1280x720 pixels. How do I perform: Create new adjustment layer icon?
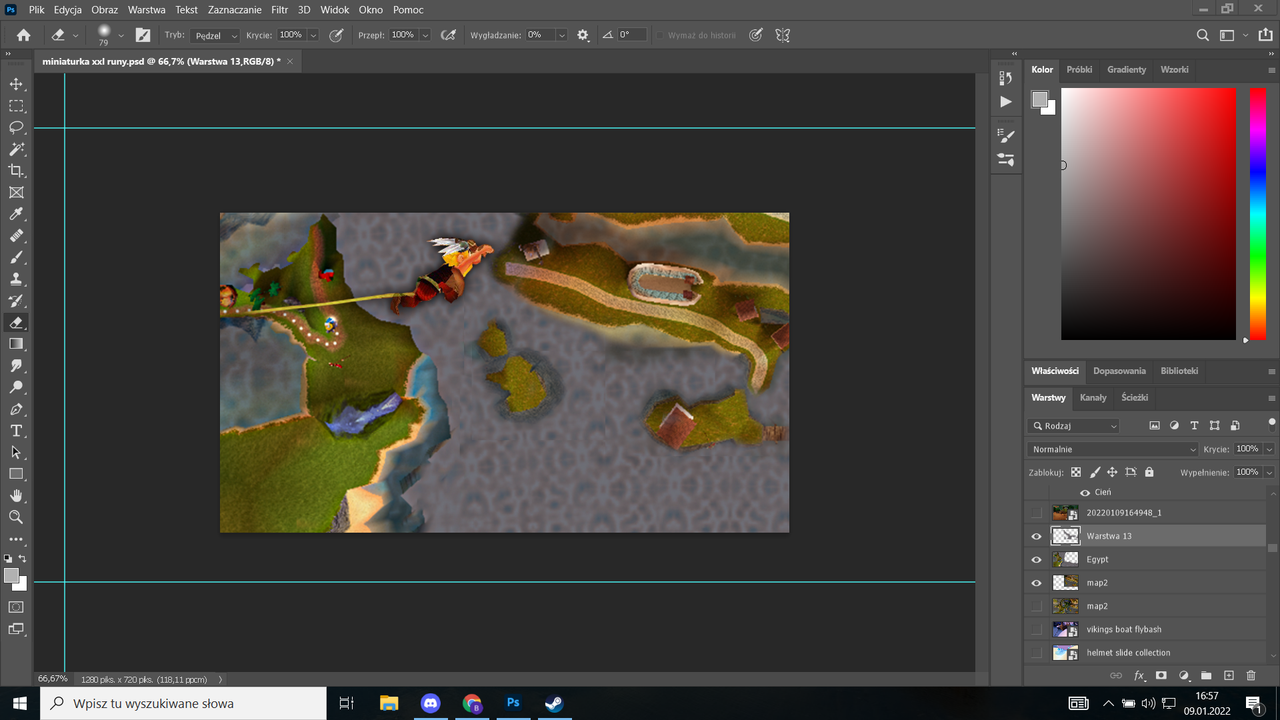pos(1184,676)
